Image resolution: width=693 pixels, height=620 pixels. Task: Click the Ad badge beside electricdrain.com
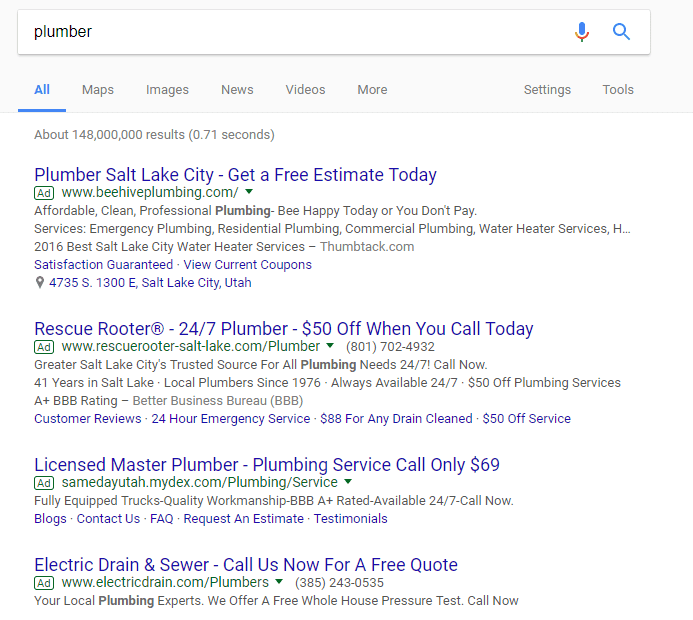[44, 582]
